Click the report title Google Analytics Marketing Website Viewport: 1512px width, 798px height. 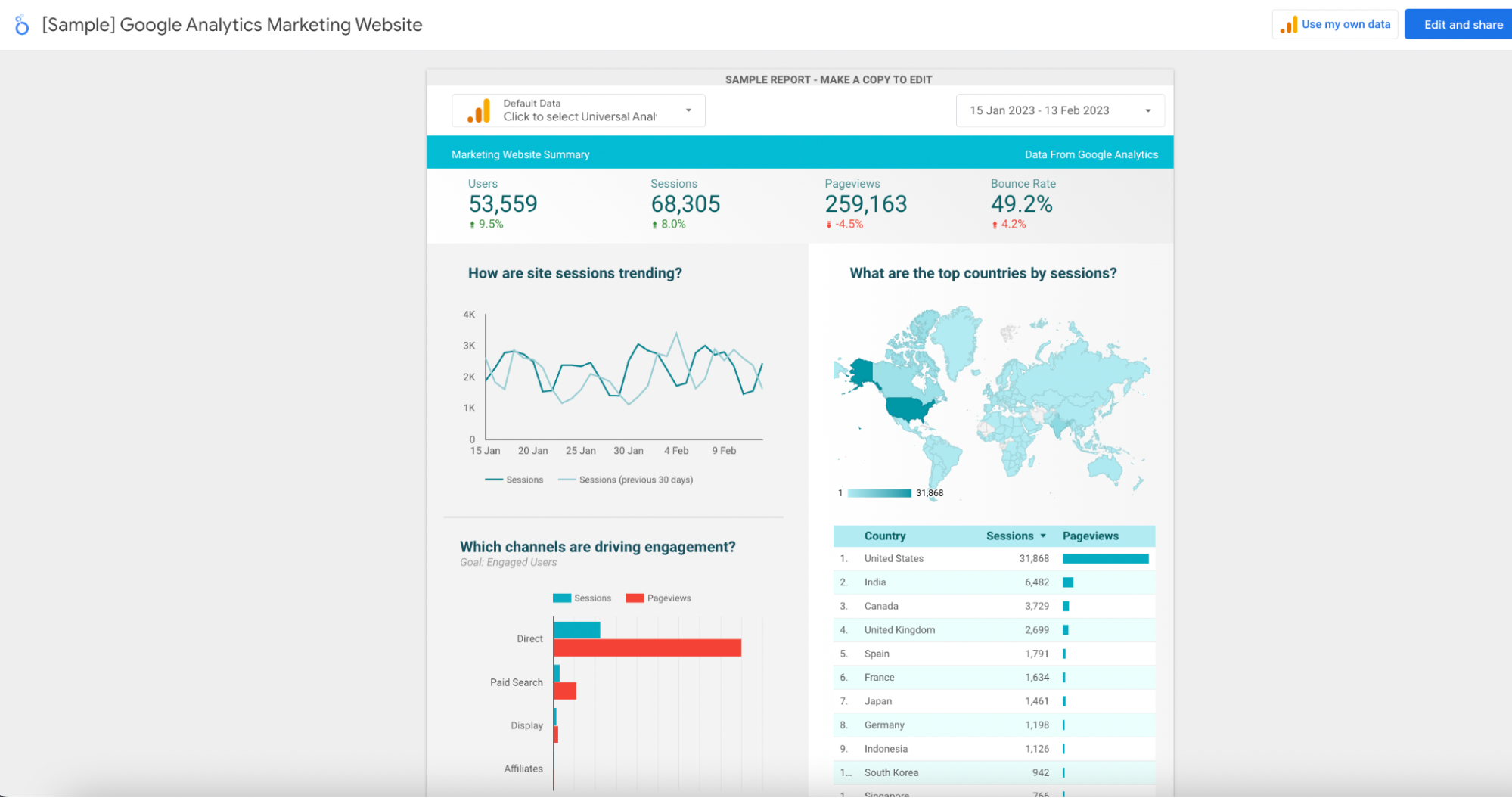pyautogui.click(x=232, y=25)
